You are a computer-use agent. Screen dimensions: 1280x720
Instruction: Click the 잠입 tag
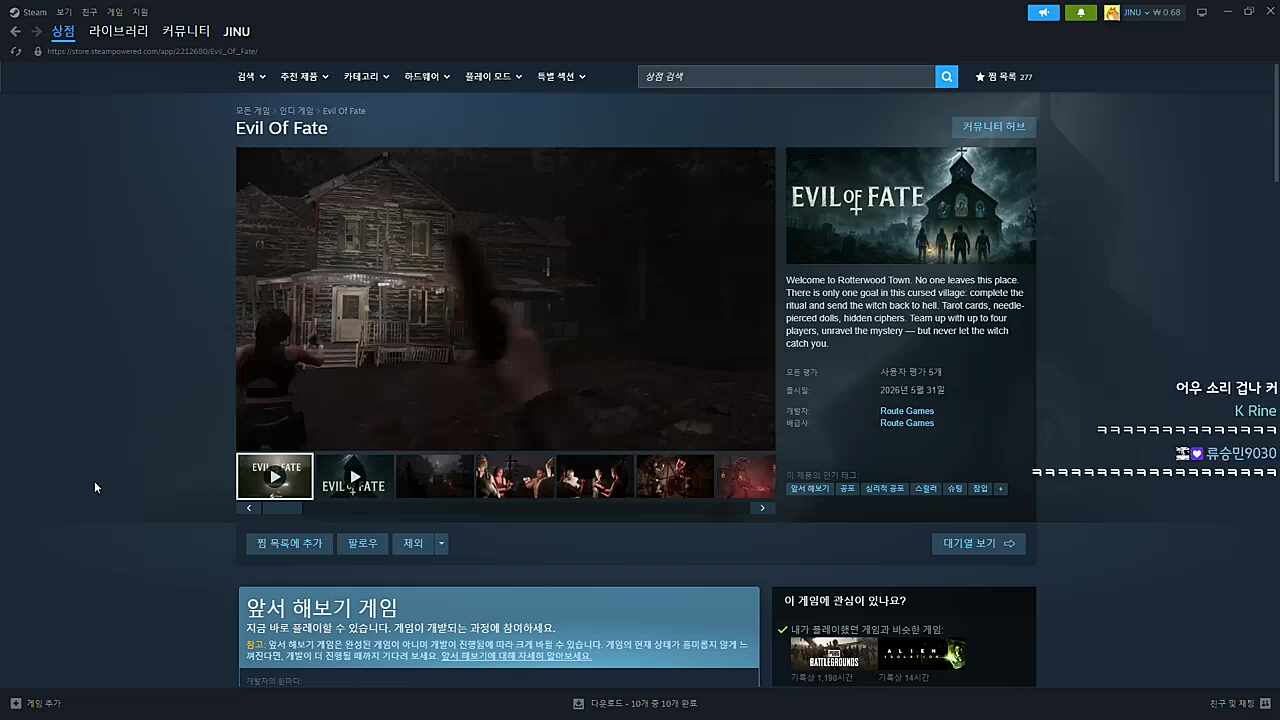pyautogui.click(x=980, y=488)
